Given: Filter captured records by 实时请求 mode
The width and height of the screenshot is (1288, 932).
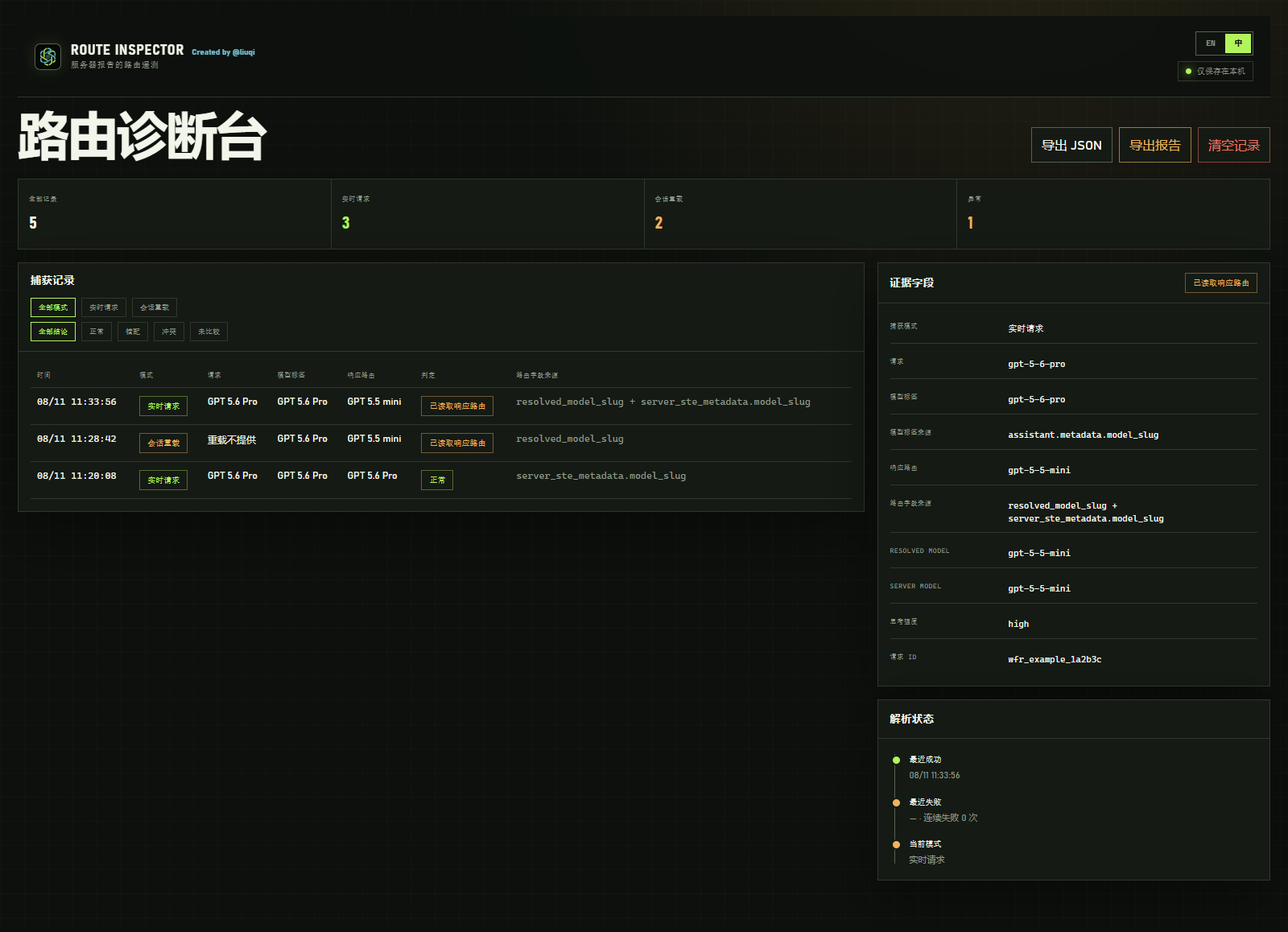Looking at the screenshot, I should [x=104, y=307].
